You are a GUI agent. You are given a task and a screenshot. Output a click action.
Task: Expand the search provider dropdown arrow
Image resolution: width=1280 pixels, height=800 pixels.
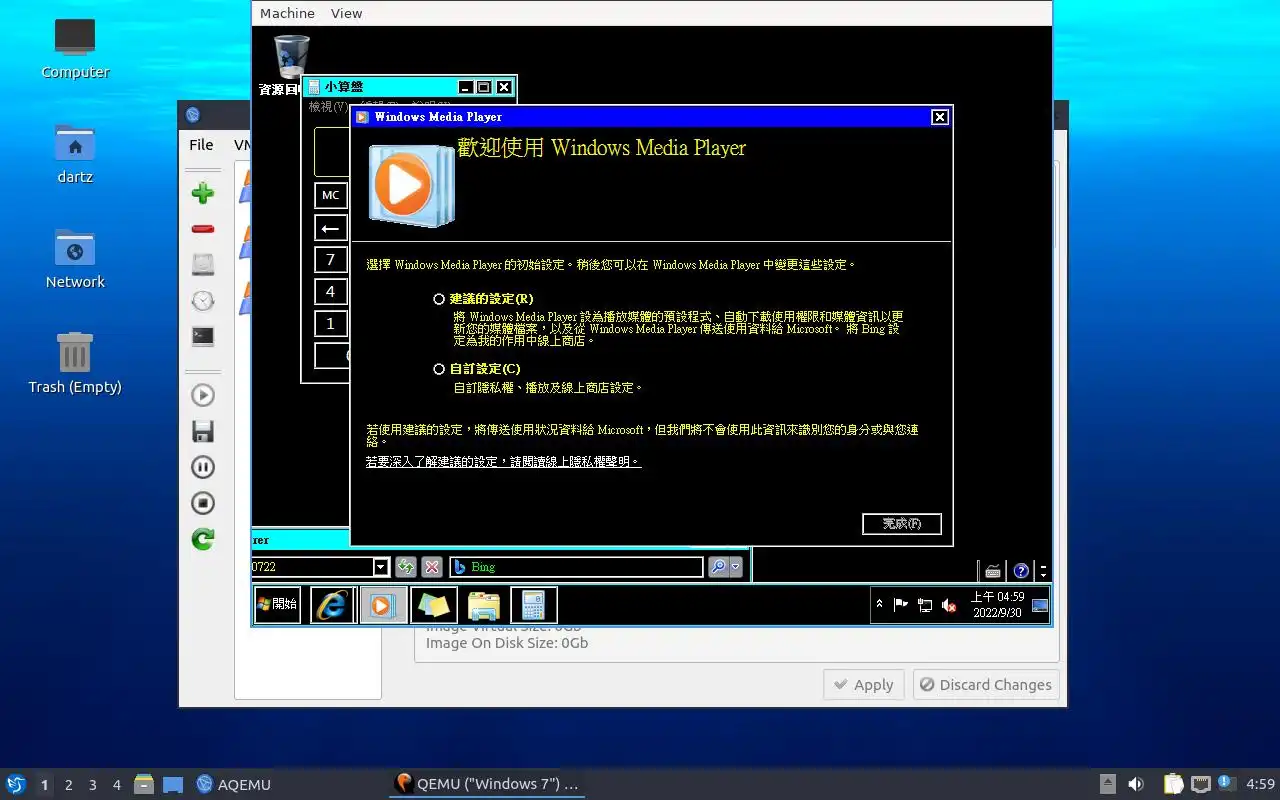point(736,567)
